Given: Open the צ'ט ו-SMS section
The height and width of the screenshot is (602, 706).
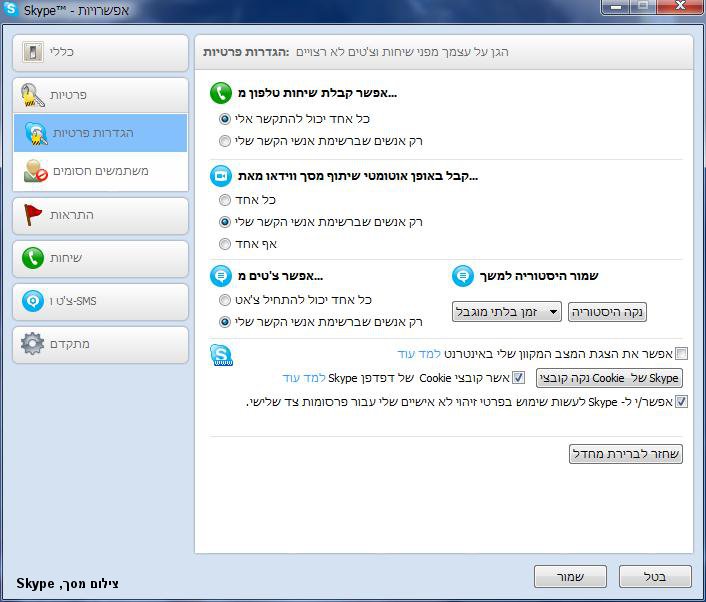Looking at the screenshot, I should point(100,301).
